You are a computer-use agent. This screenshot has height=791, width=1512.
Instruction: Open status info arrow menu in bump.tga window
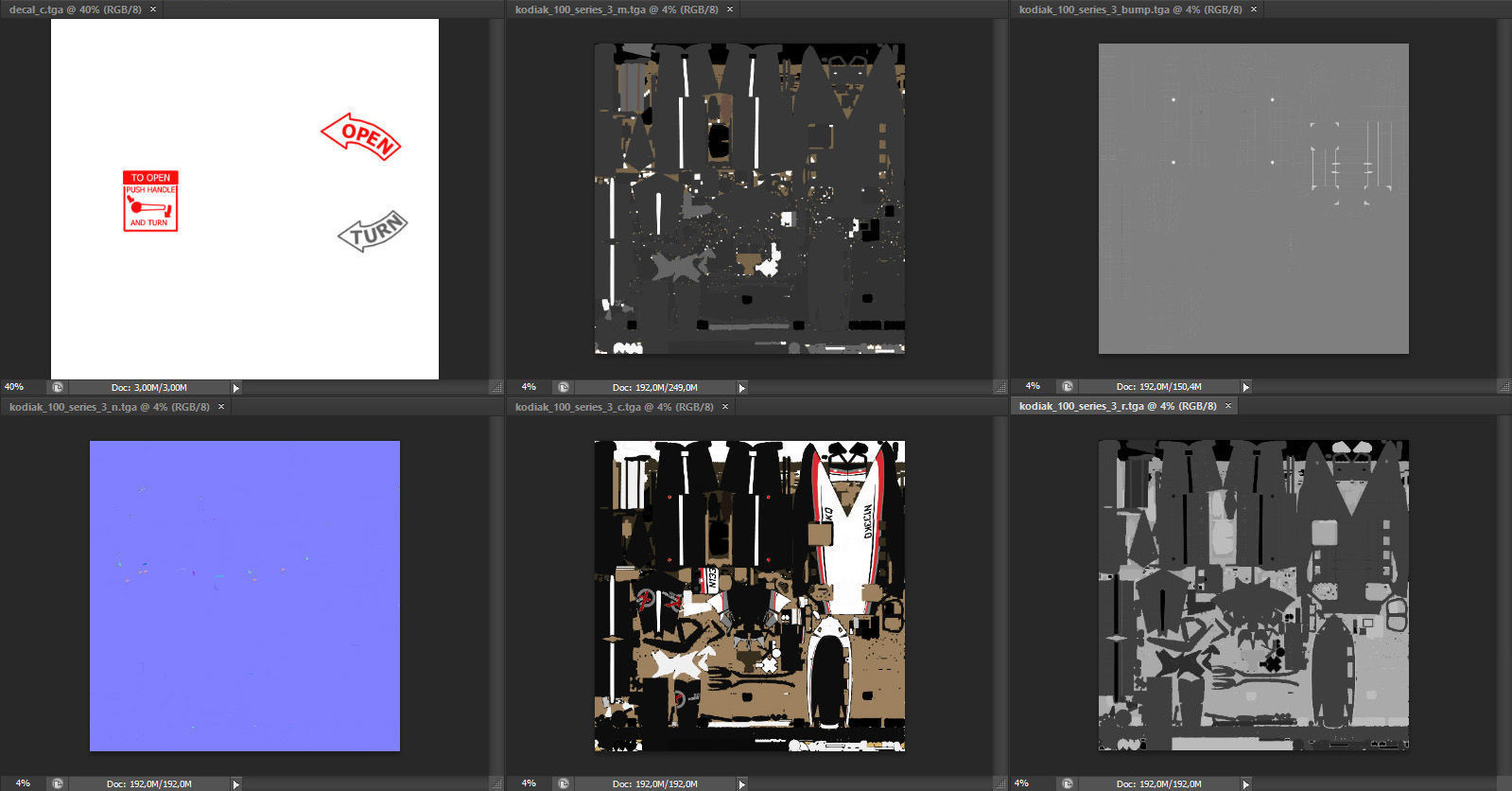[x=1246, y=386]
